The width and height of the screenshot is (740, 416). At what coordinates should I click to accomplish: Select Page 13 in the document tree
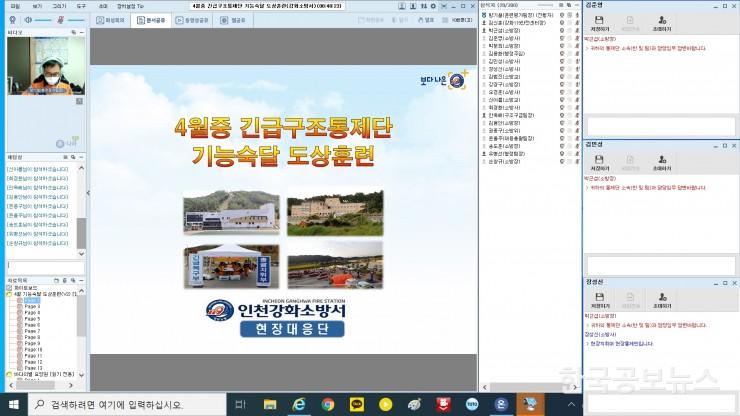coord(33,368)
